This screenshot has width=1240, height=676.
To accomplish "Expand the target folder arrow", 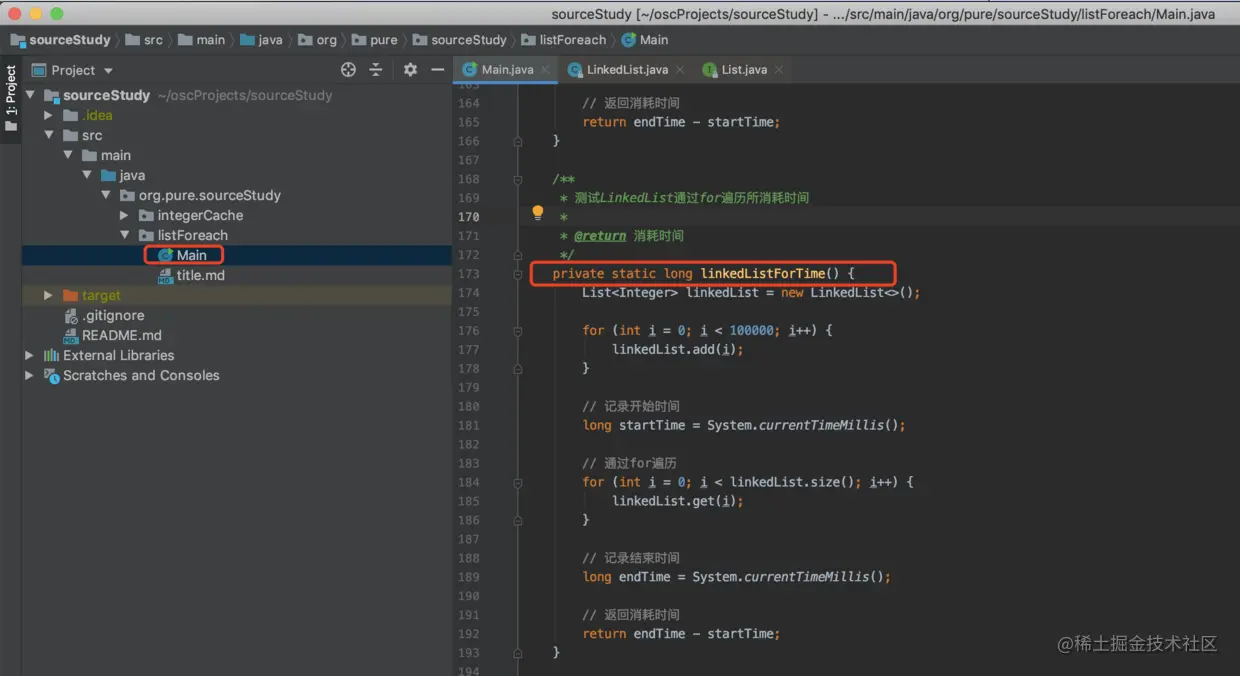I will [x=48, y=295].
